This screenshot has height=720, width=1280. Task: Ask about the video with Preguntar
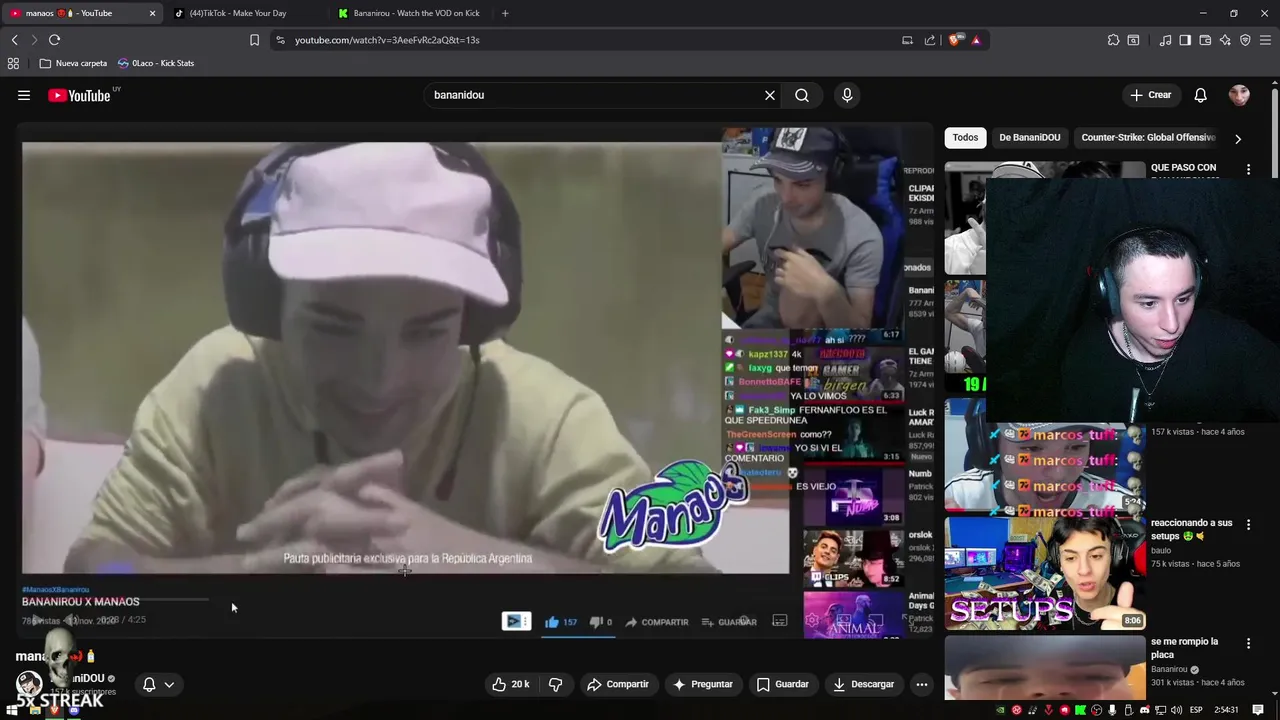(703, 684)
